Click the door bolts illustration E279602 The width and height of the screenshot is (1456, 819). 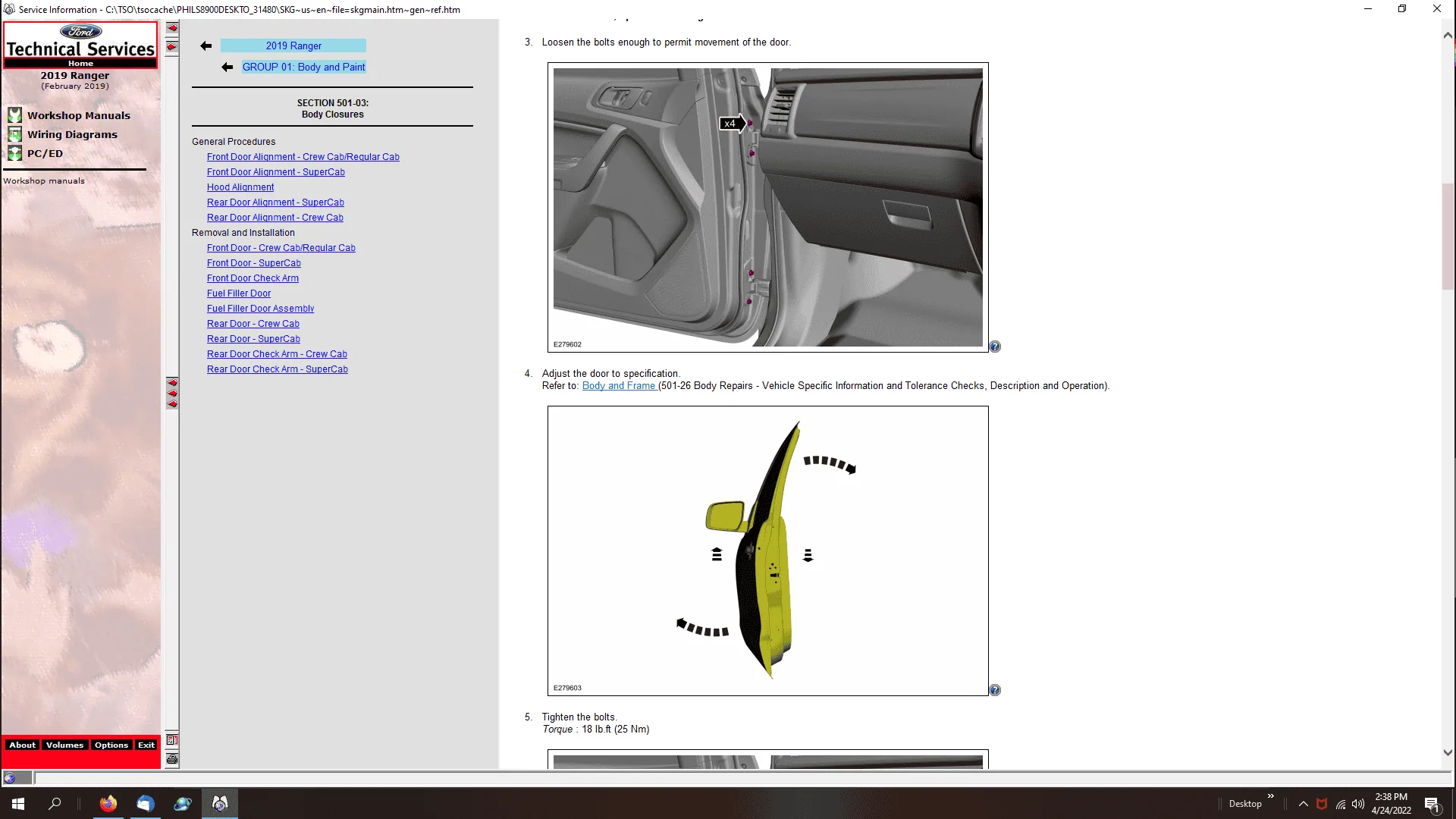pos(767,207)
